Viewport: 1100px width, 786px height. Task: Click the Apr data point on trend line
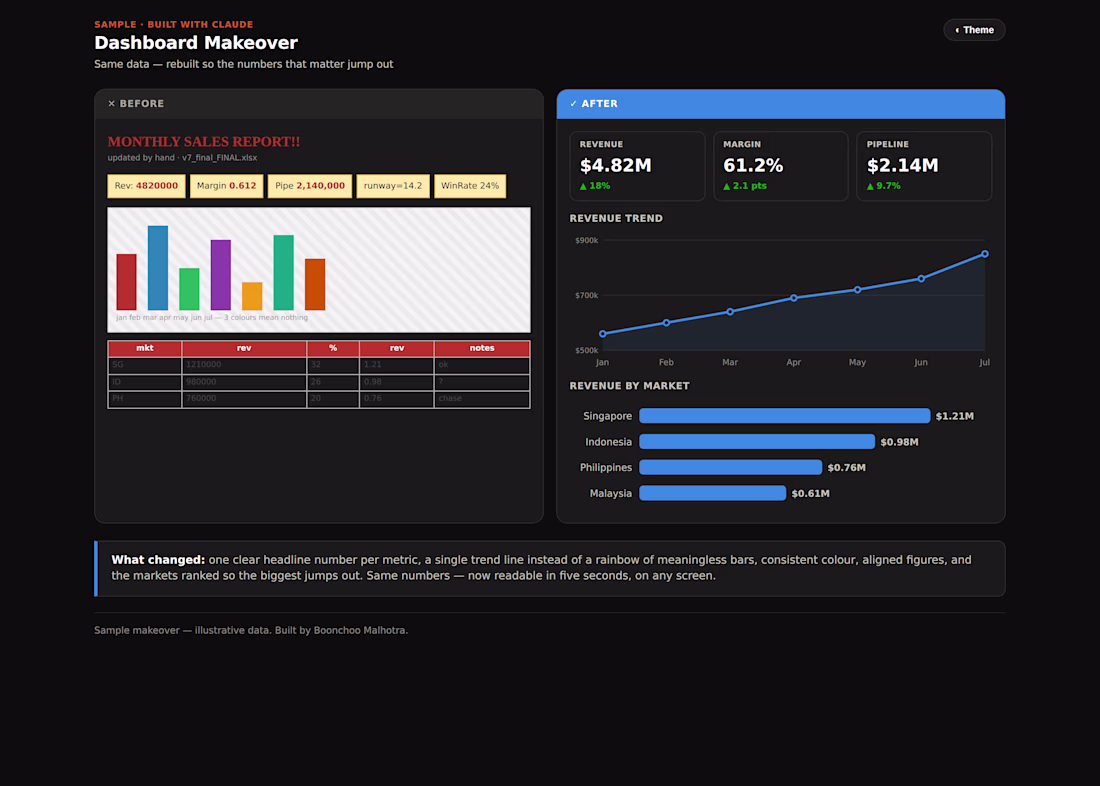(793, 298)
